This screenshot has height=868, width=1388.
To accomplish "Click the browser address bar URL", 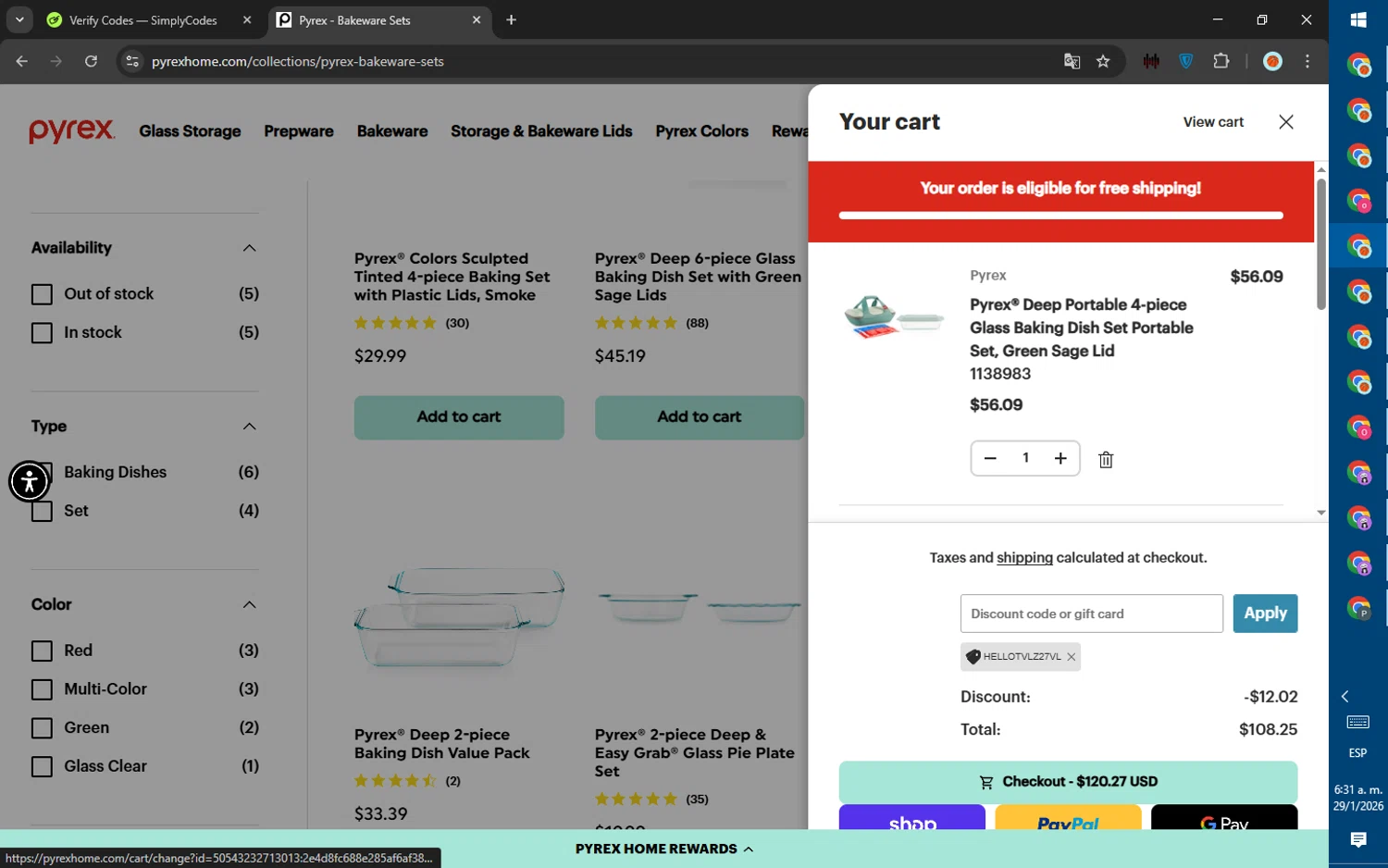I will 298,61.
